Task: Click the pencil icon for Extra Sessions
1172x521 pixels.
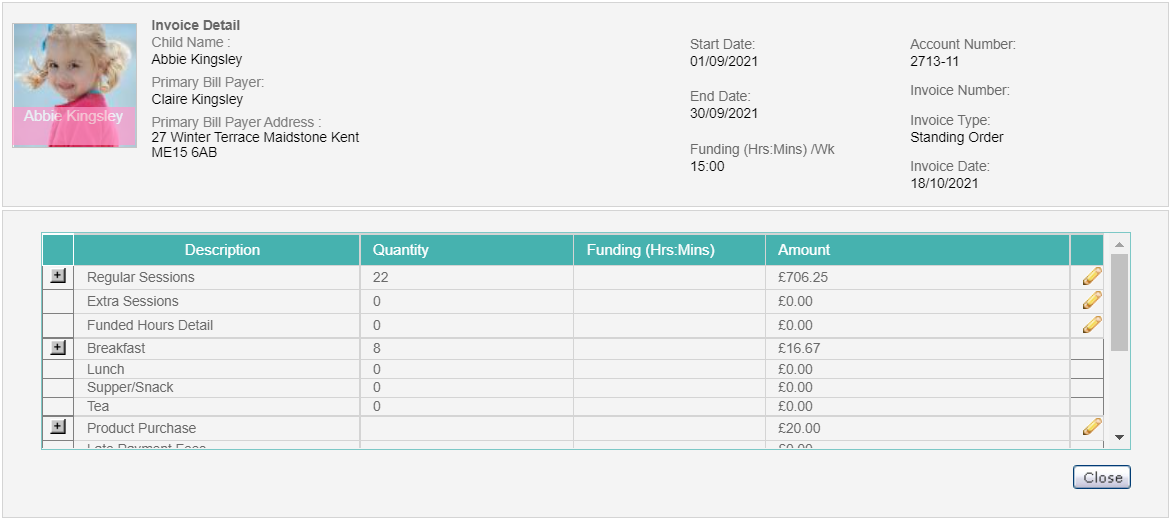Action: coord(1092,300)
